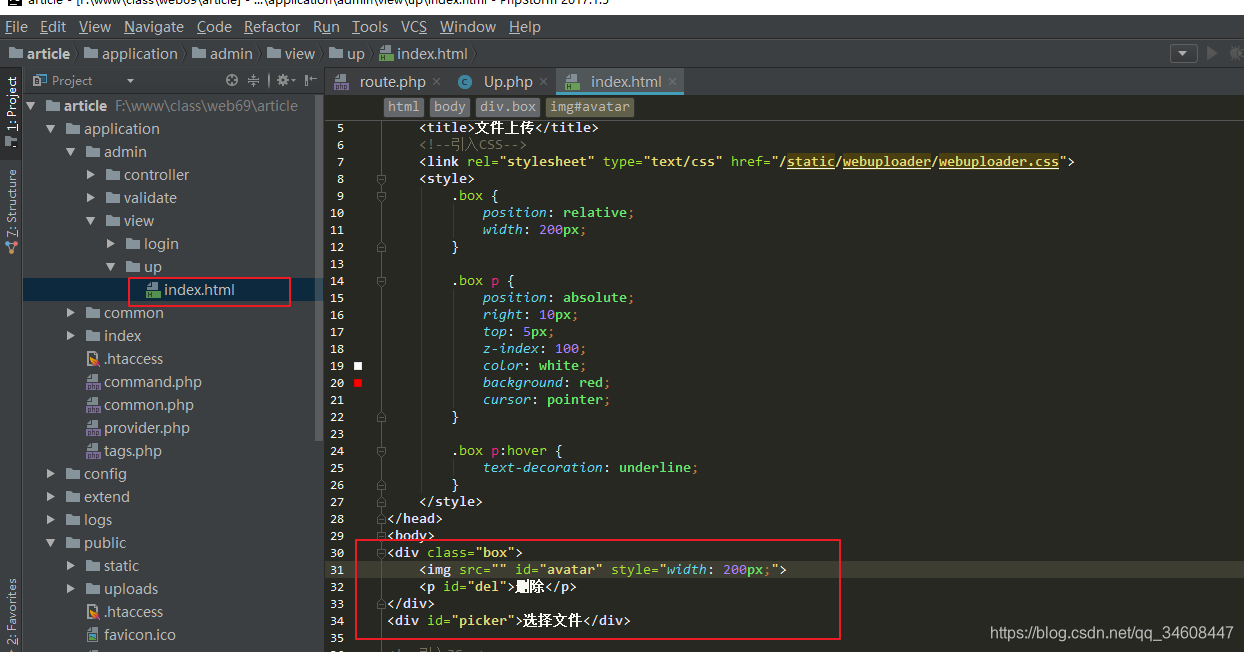Expand the config folder arrow
1244x652 pixels.
tap(51, 474)
